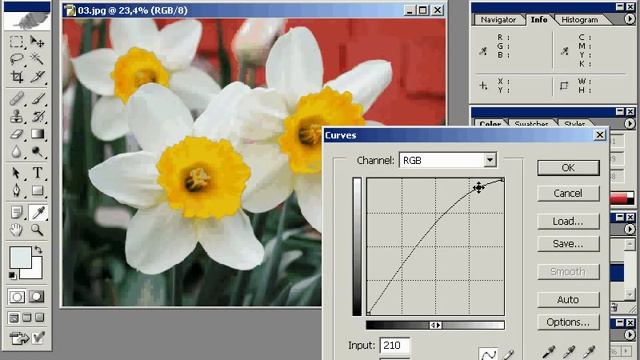The image size is (640, 360).
Task: Choose Standard Screen Mode in toolbox
Action: tap(13, 318)
